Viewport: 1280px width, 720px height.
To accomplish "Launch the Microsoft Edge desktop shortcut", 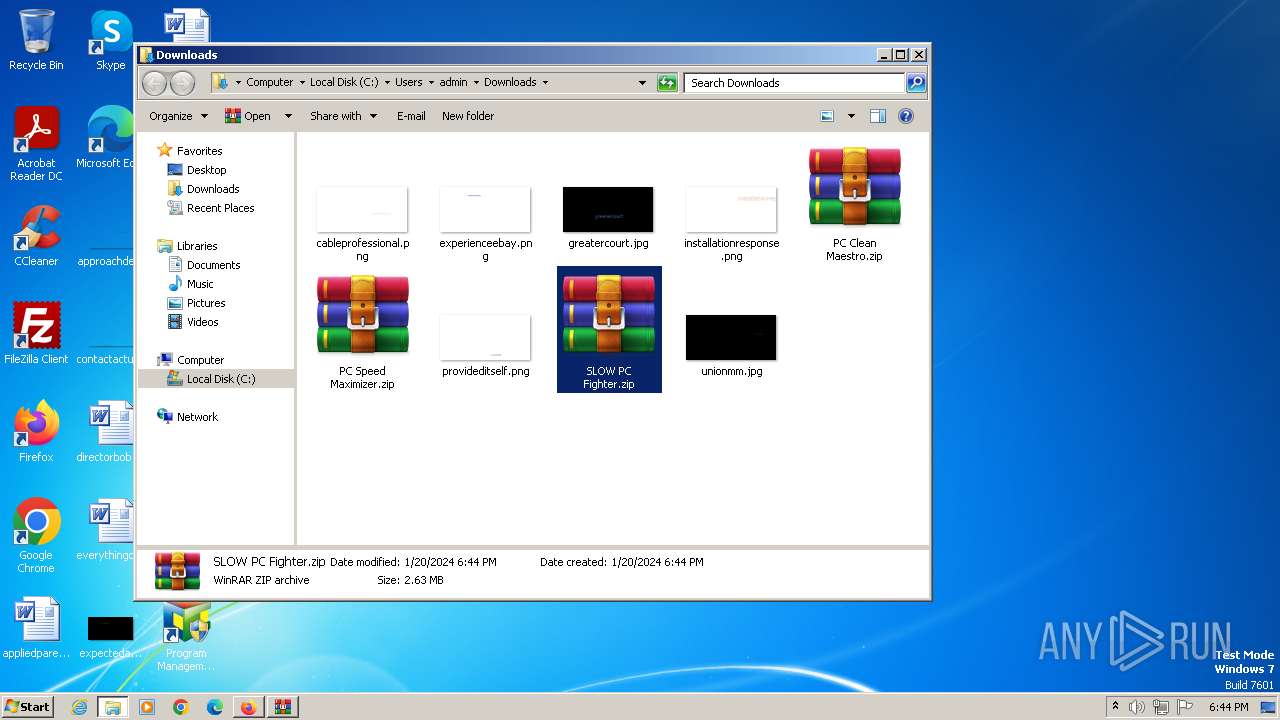I will pos(108,138).
